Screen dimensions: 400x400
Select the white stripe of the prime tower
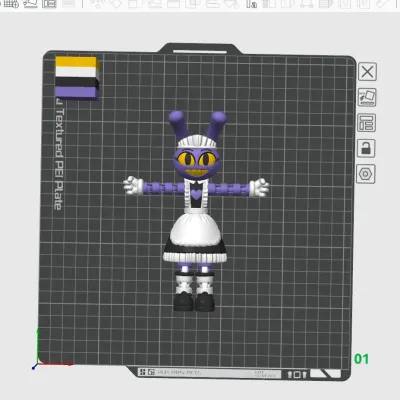(x=77, y=72)
